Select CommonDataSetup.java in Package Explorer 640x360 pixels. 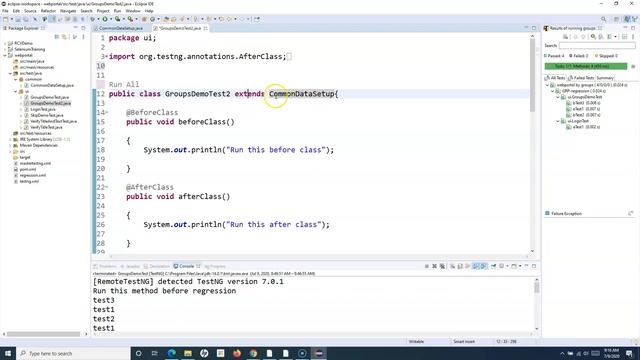coord(52,85)
